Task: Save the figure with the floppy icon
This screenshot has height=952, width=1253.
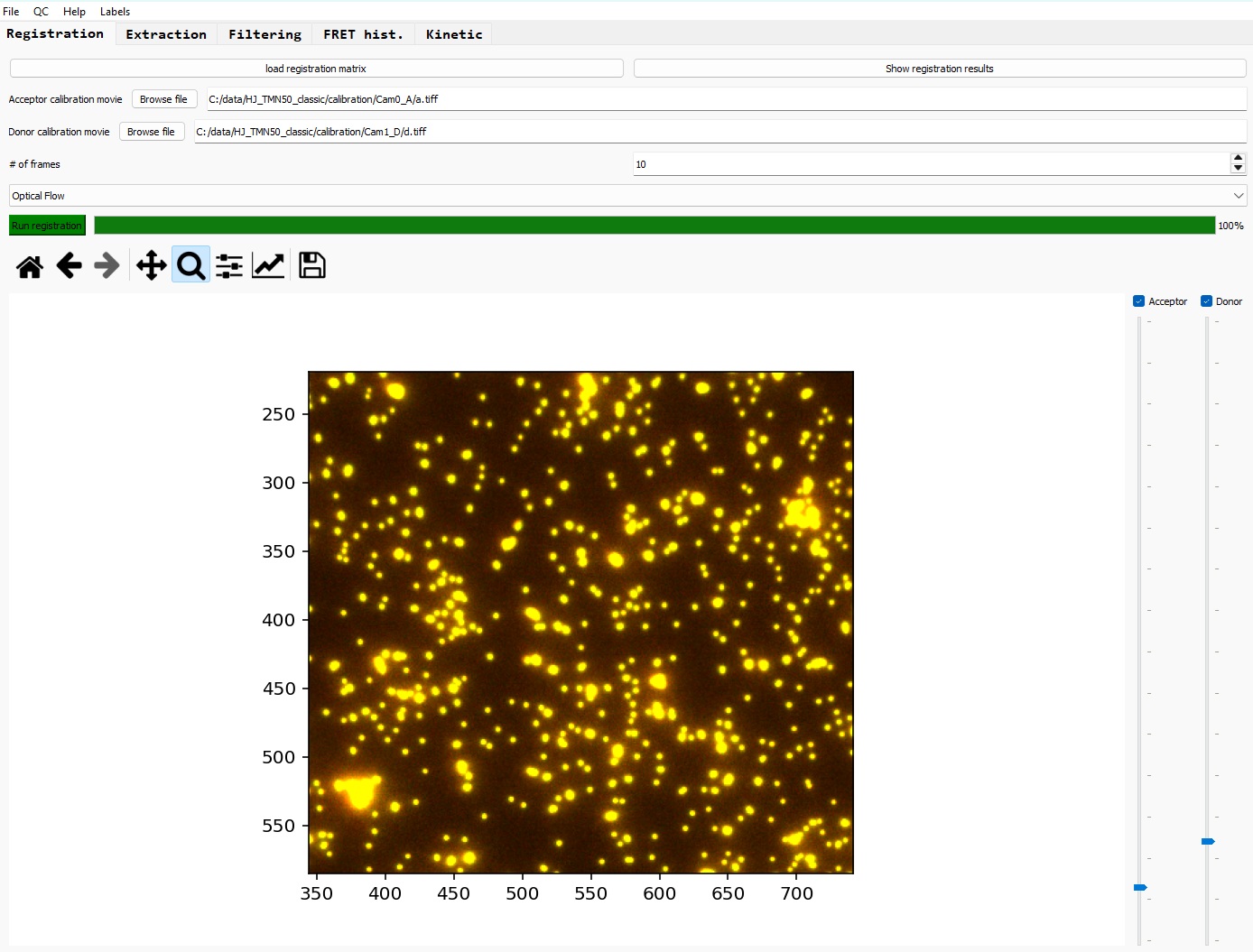Action: (x=312, y=265)
